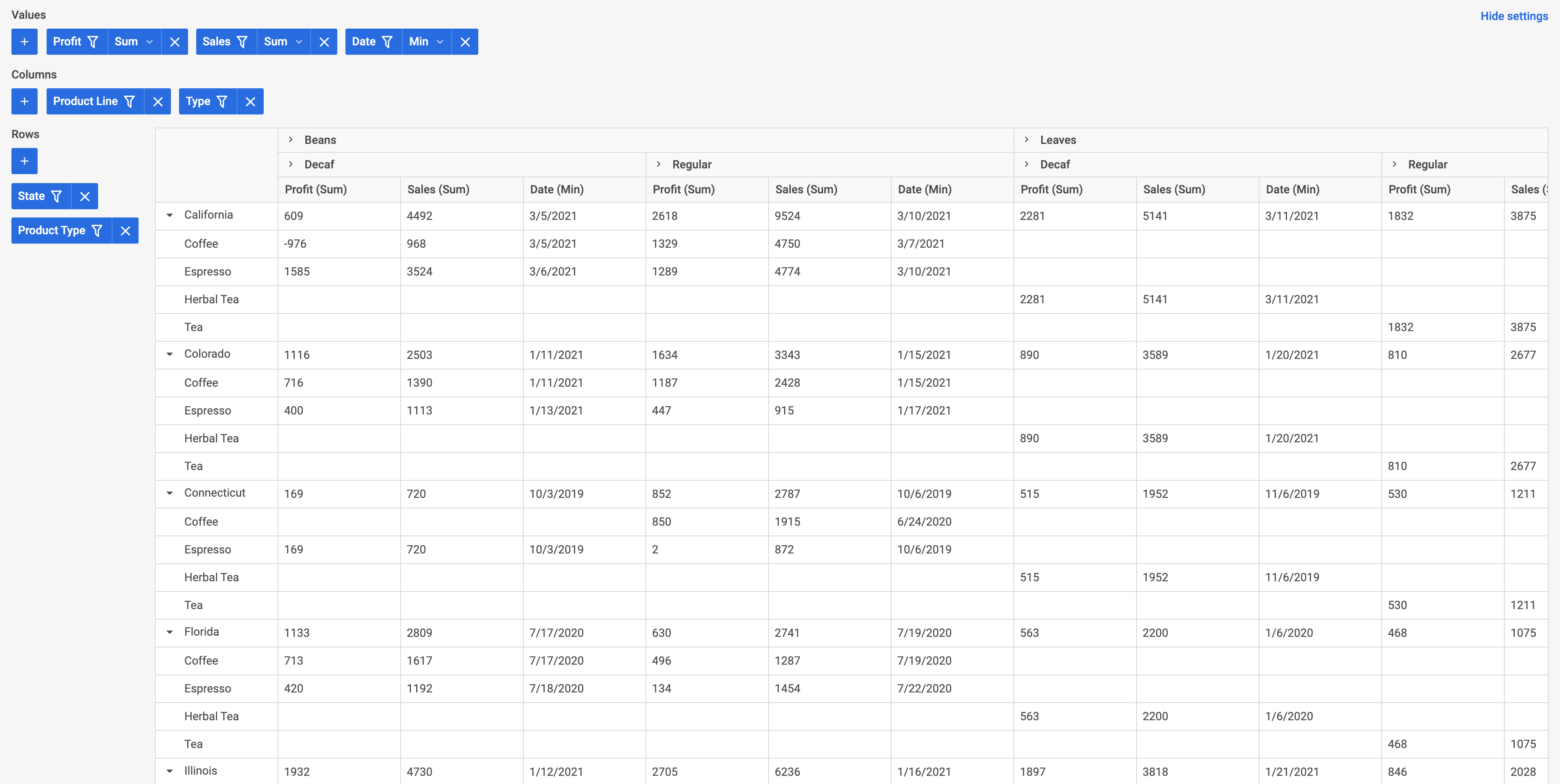Open the Sales Sum aggregation dropdown

[x=283, y=42]
